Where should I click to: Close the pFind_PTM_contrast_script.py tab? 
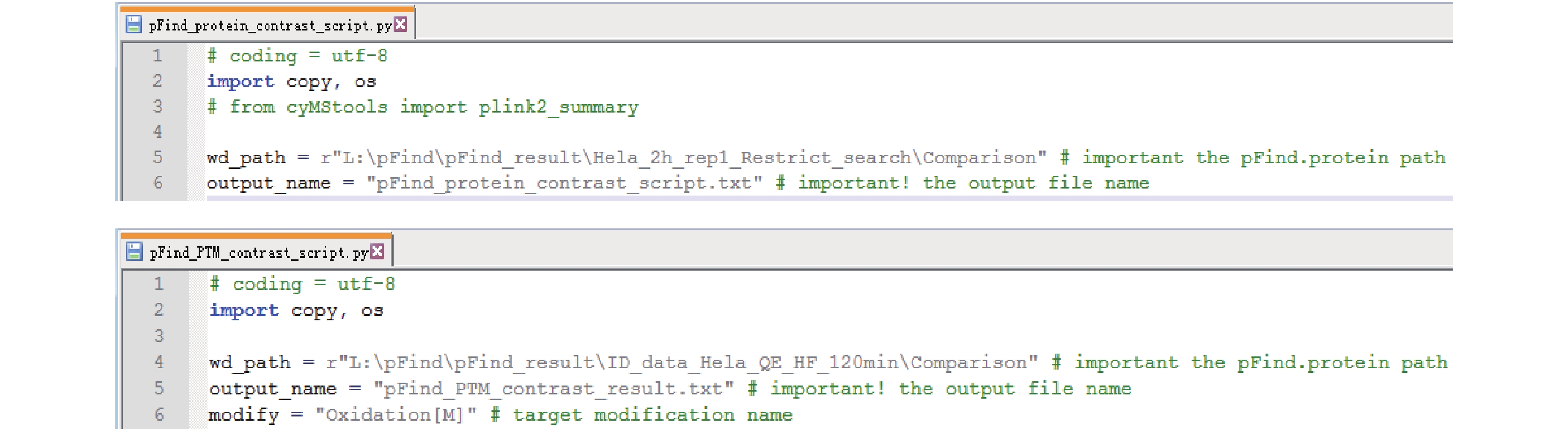point(377,251)
